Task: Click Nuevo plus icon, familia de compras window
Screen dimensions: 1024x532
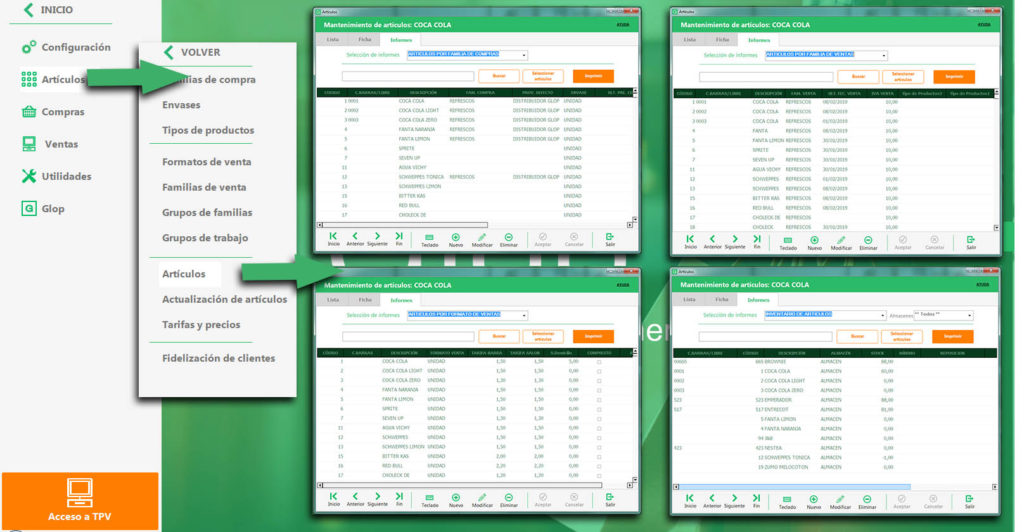Action: [456, 240]
